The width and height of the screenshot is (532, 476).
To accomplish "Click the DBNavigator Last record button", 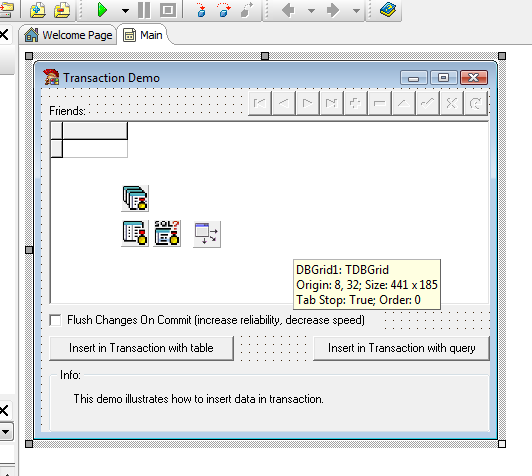I will [331, 103].
